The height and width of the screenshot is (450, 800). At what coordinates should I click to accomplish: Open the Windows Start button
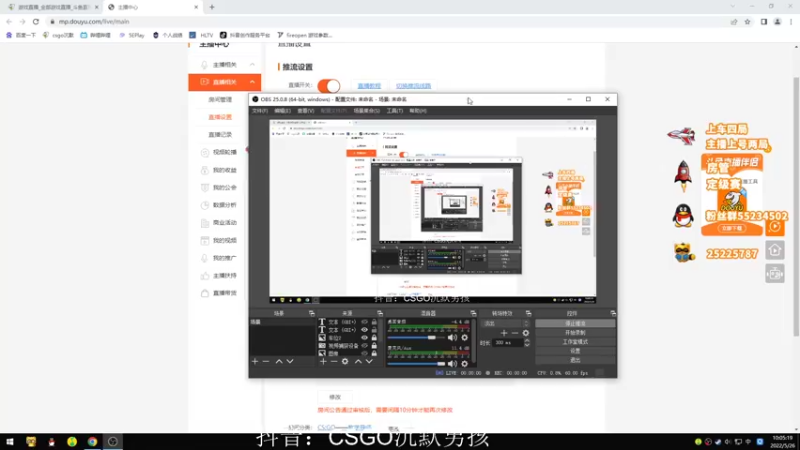[x=10, y=442]
